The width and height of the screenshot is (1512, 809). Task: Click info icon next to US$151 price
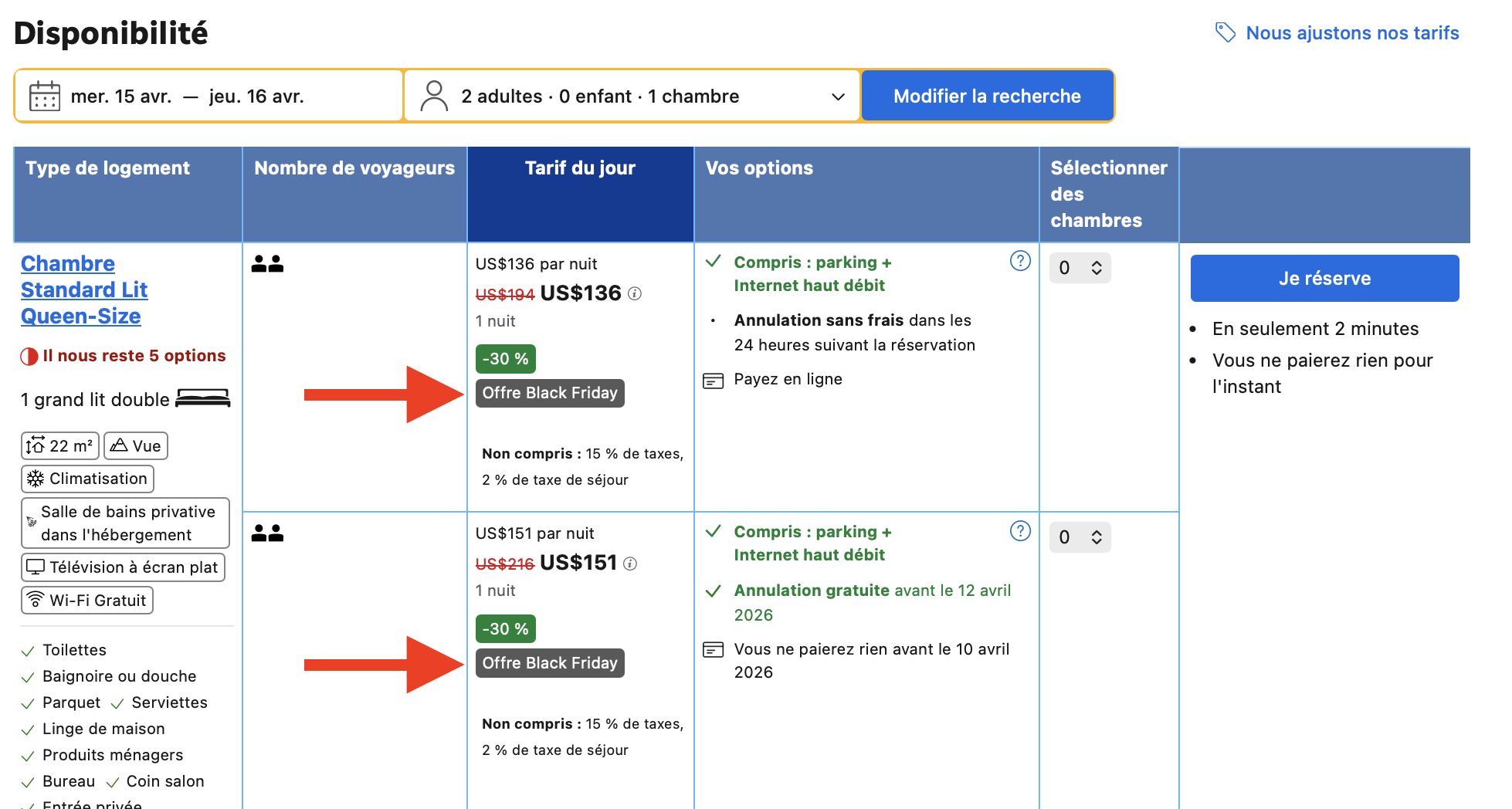click(x=630, y=564)
